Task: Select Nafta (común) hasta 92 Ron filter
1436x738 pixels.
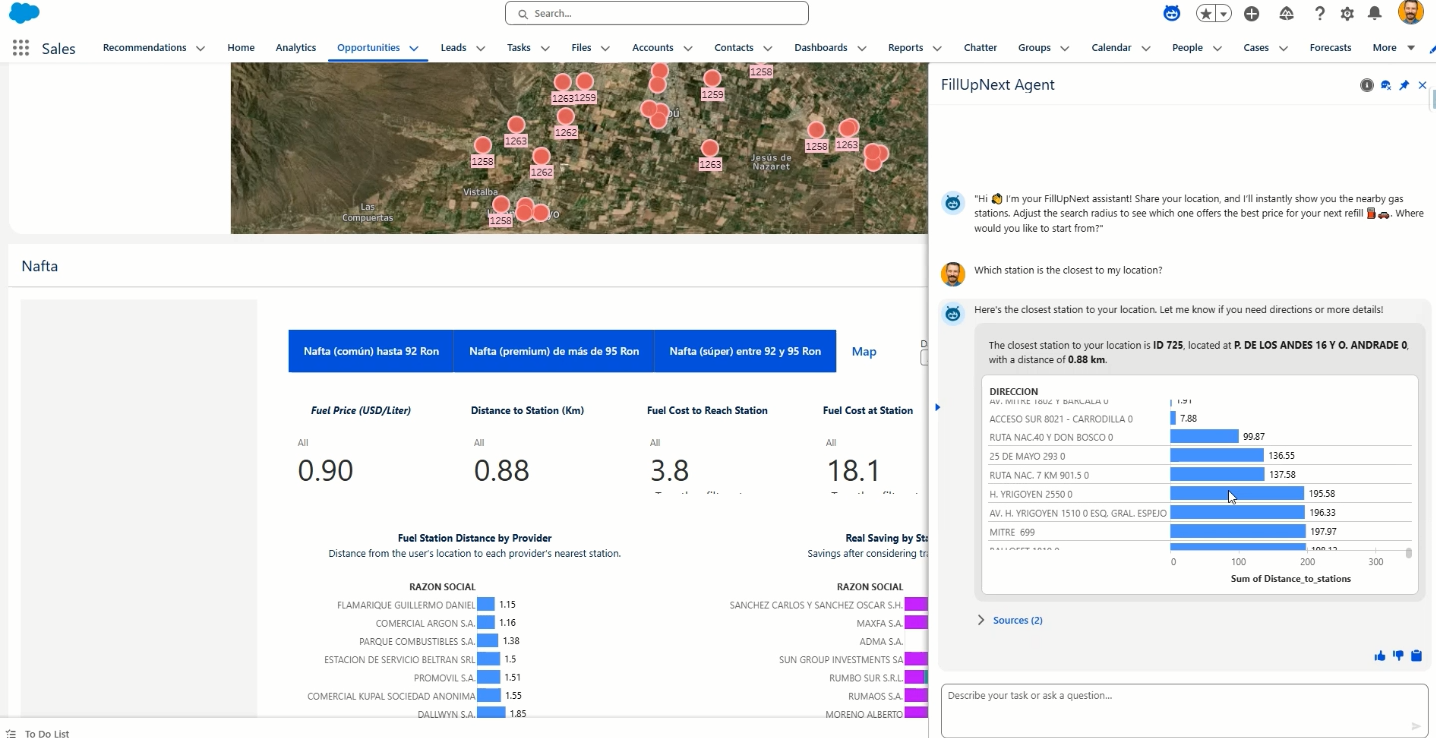Action: 371,352
